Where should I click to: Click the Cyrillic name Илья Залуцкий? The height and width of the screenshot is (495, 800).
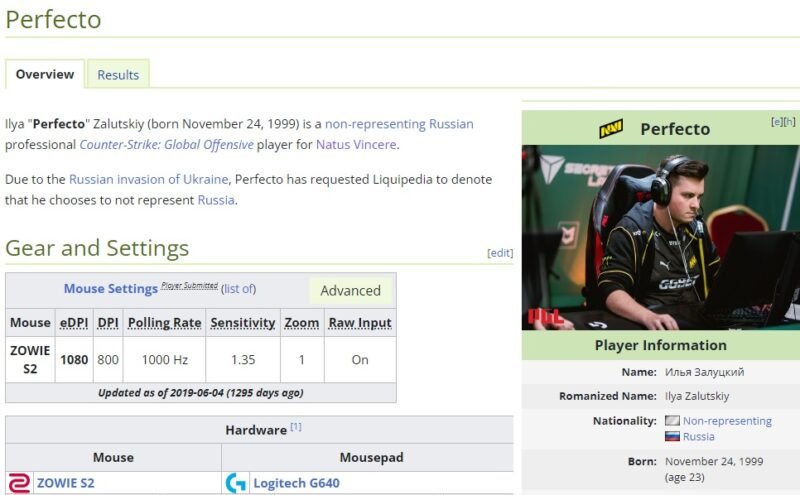pos(705,372)
